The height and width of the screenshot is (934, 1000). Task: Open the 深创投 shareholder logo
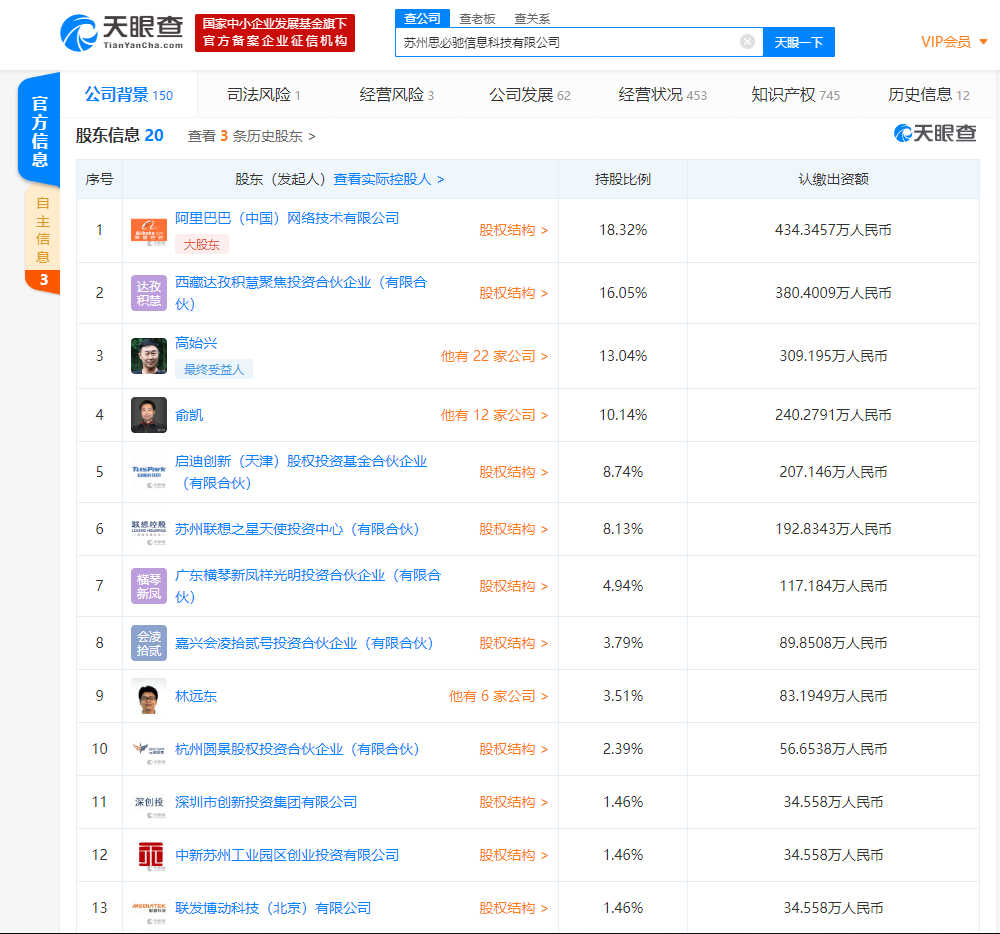pos(149,802)
